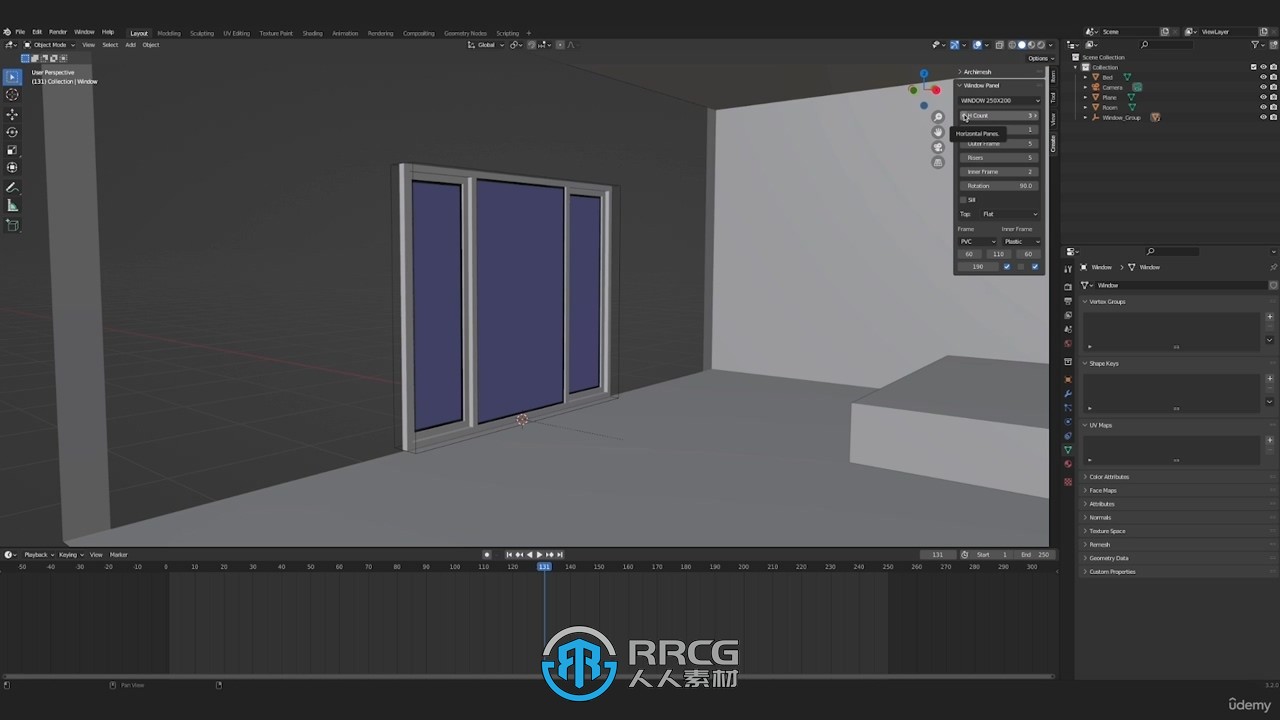Click the viewport zoom magnifier gizmo

click(x=938, y=118)
